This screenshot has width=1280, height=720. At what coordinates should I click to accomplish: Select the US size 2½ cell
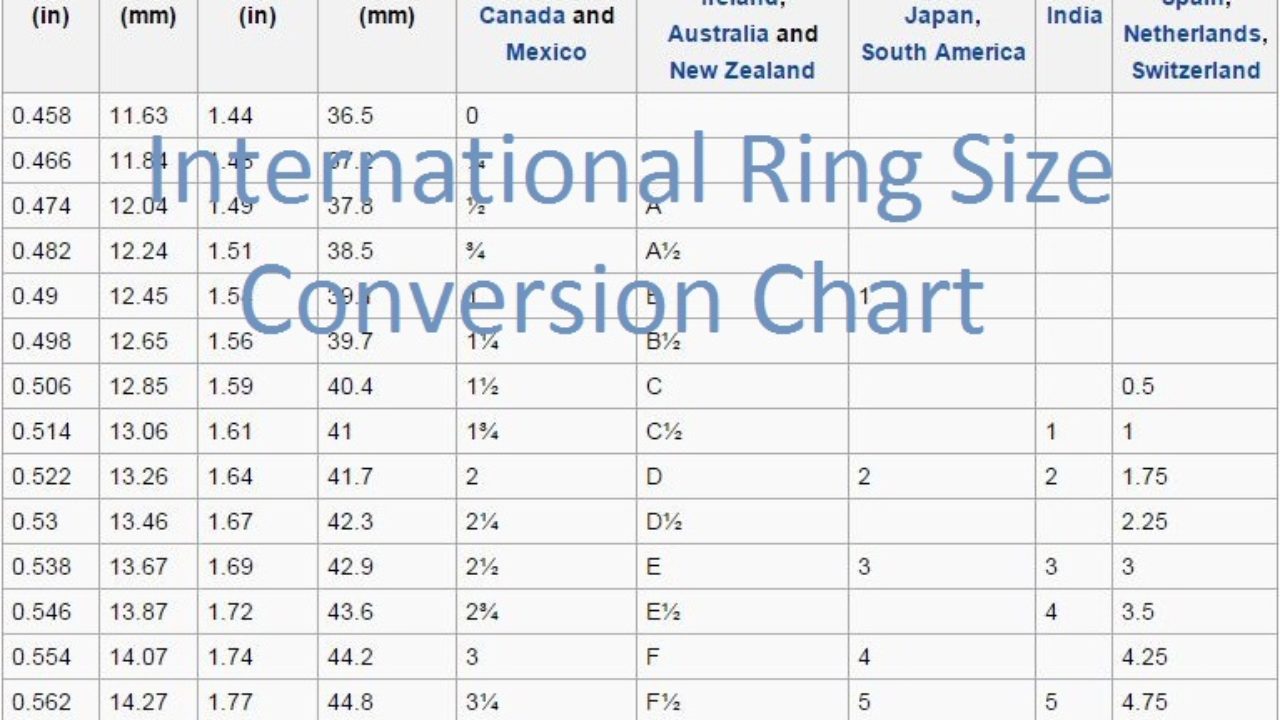546,567
